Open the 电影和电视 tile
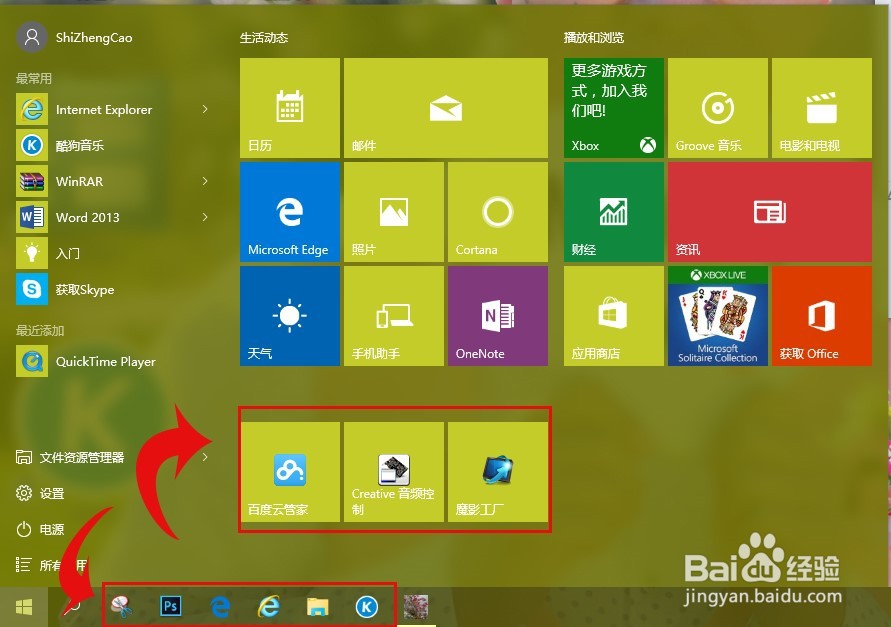The height and width of the screenshot is (627, 891). 822,108
